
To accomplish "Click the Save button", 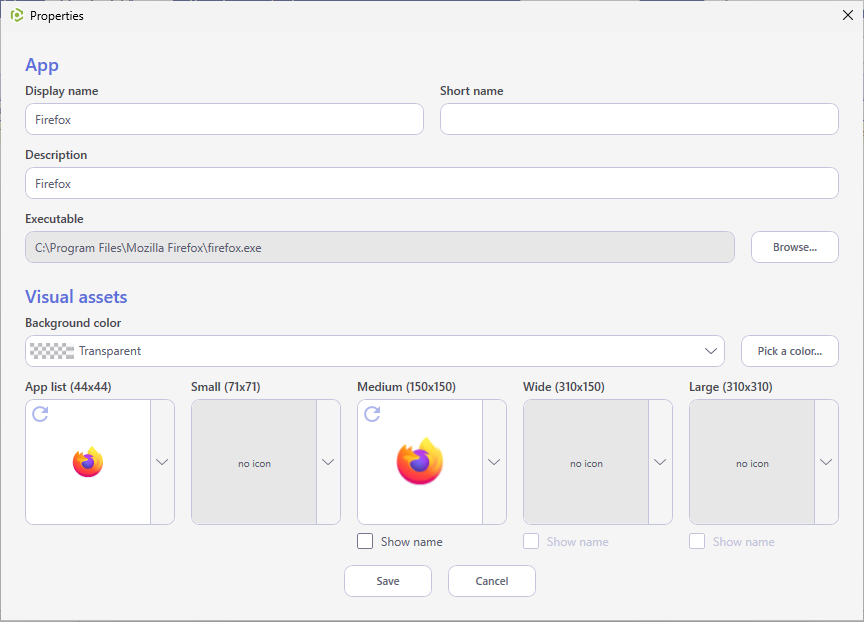I will [388, 581].
